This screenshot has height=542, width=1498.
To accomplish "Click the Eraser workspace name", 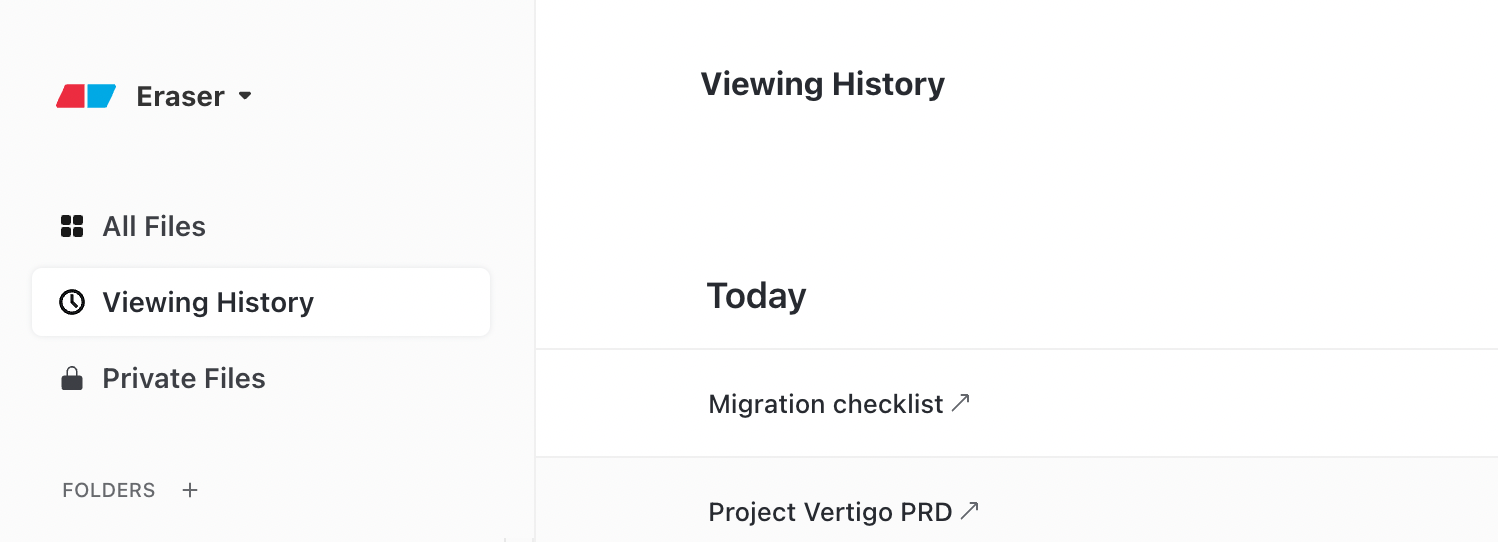I will [180, 96].
